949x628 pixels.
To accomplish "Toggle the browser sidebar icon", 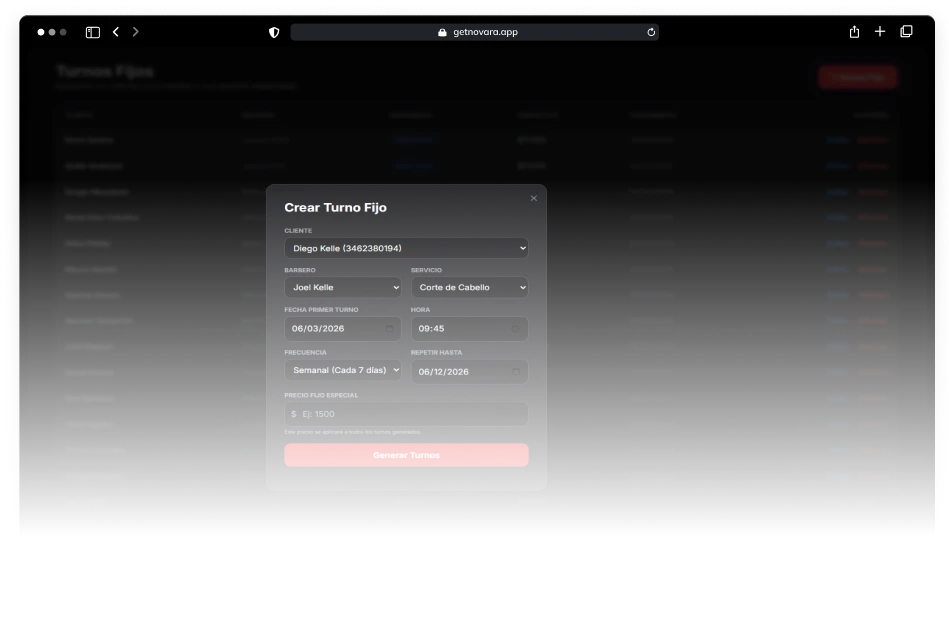I will (x=92, y=32).
